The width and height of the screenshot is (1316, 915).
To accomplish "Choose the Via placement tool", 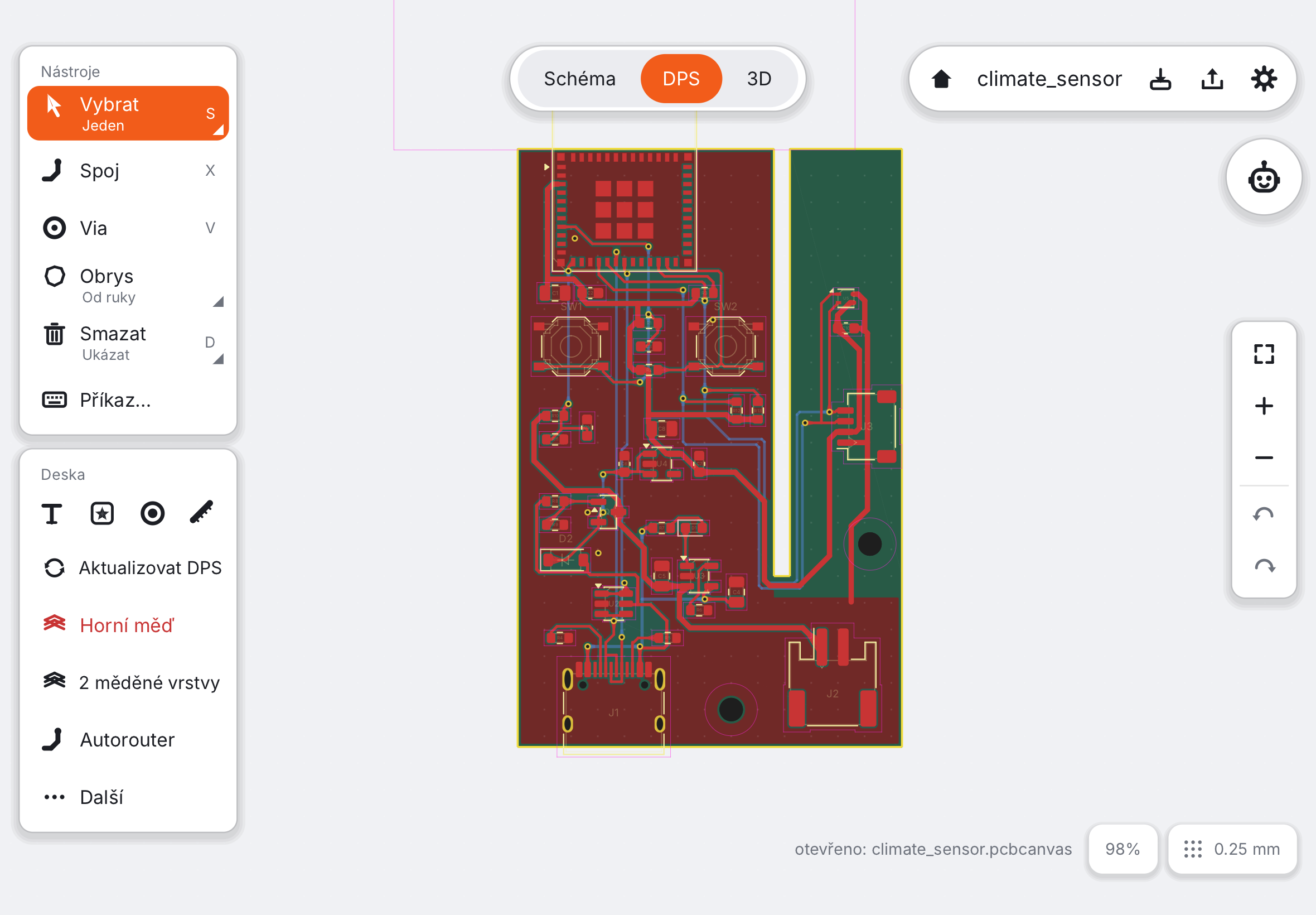I will (x=128, y=228).
